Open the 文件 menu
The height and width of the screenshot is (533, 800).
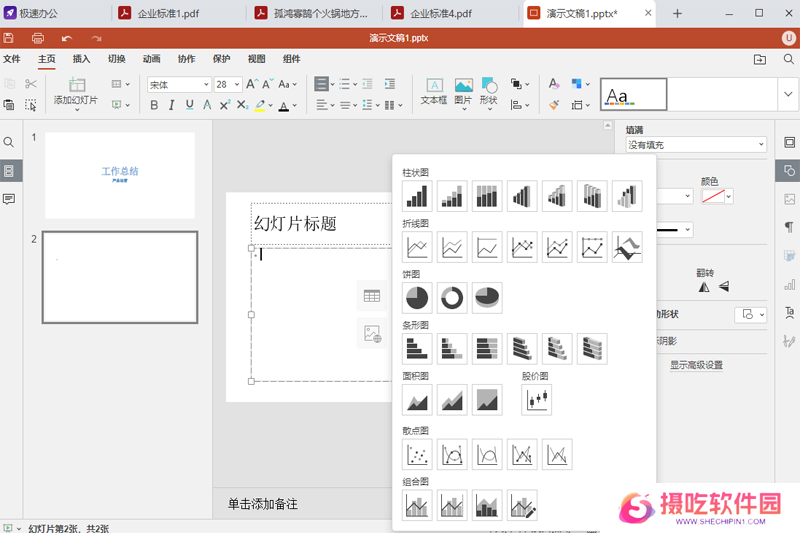(x=12, y=59)
